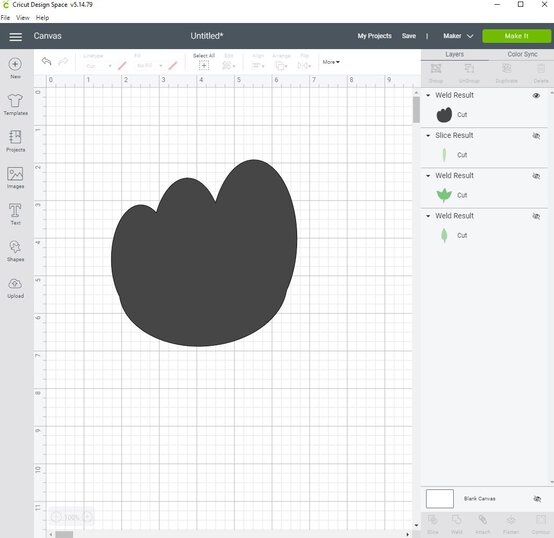Click the Attach tool icon
The width and height of the screenshot is (554, 538).
point(483,520)
